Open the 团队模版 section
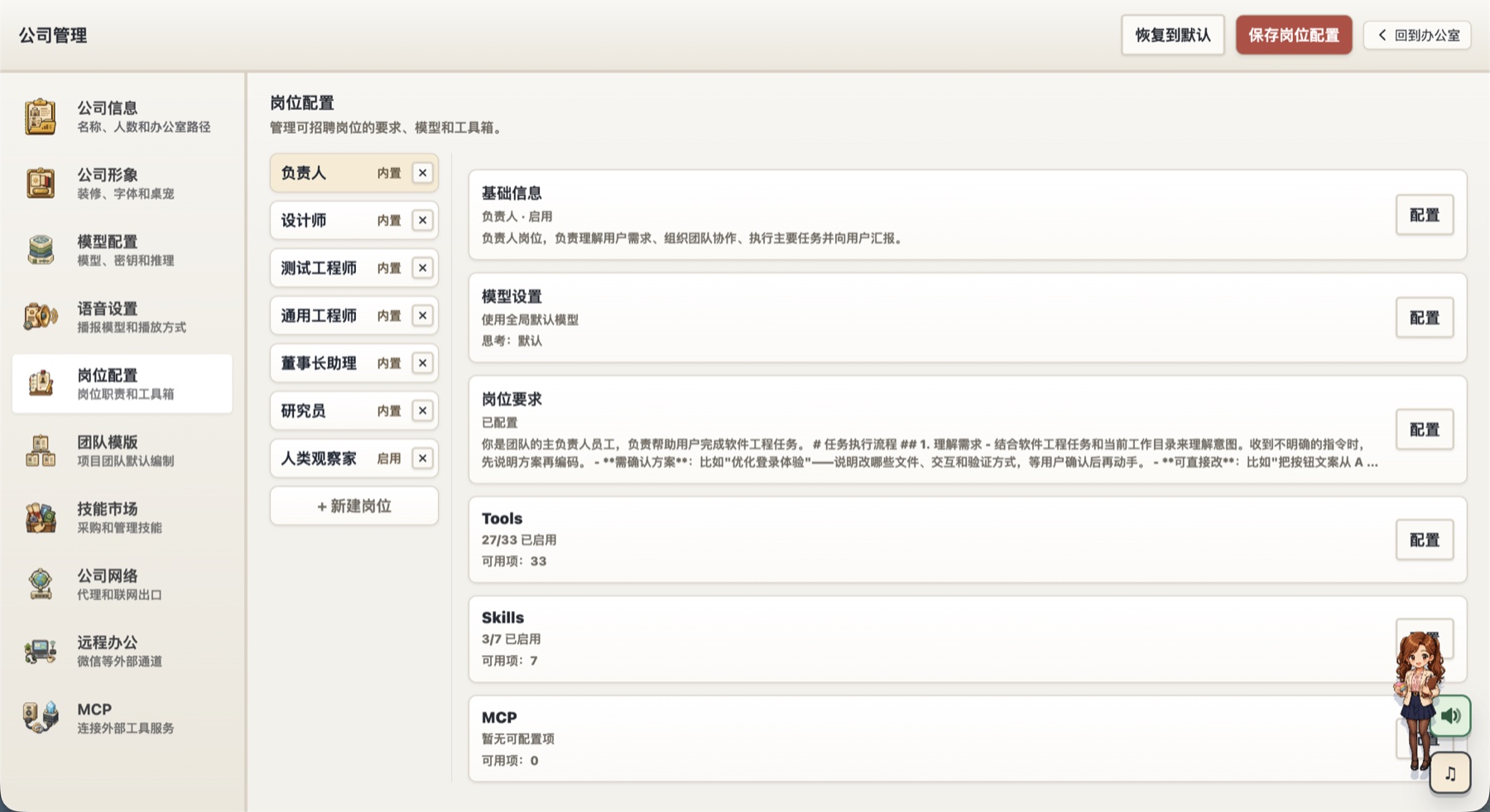Viewport: 1490px width, 812px height. (123, 450)
